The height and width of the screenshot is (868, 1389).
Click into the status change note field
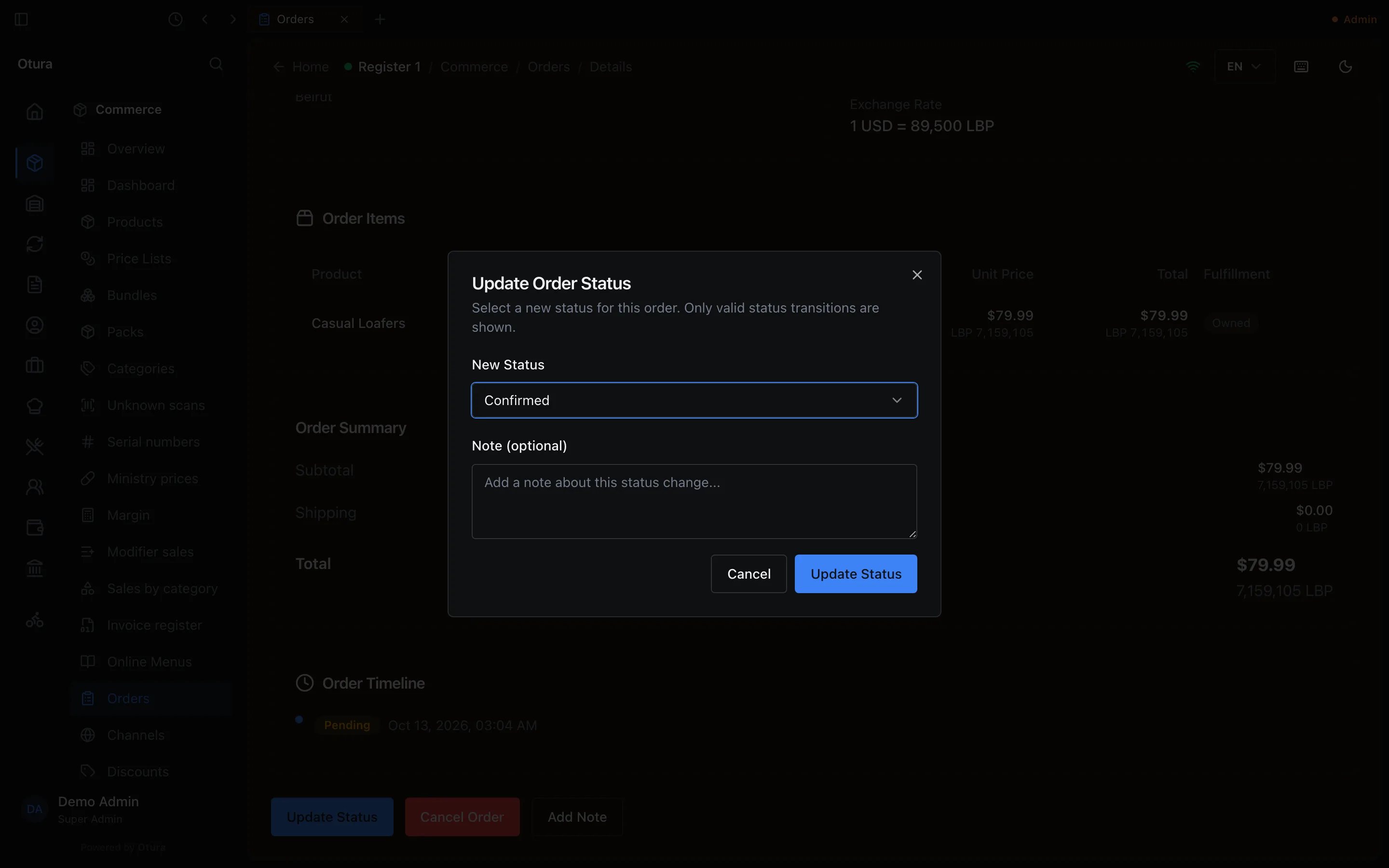tap(694, 501)
